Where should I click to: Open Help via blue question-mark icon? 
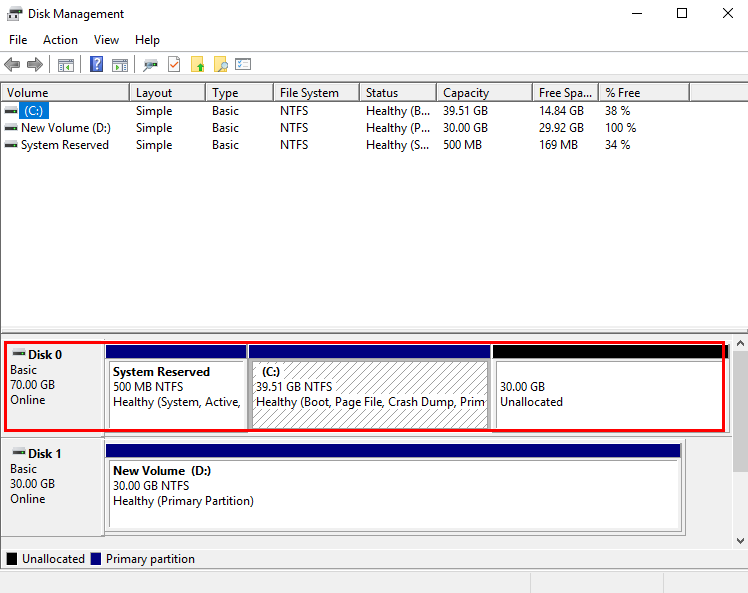pyautogui.click(x=96, y=64)
